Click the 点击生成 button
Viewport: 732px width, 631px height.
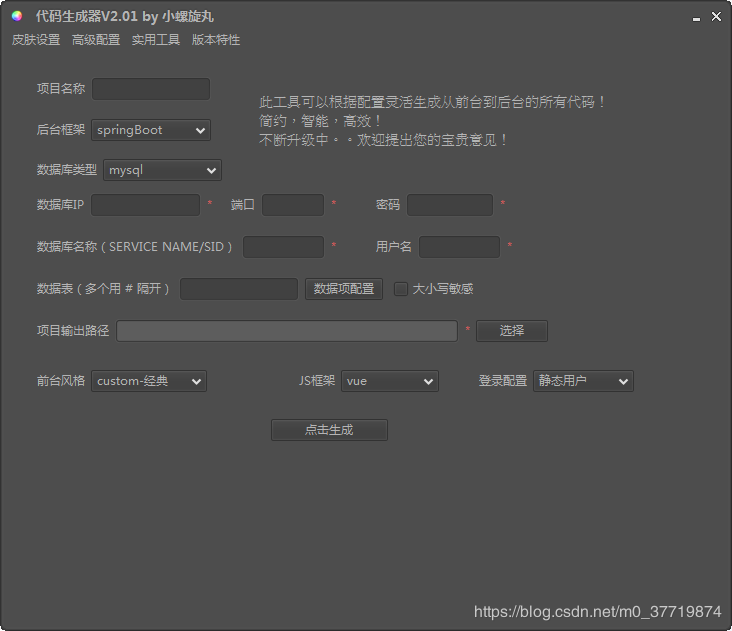tap(329, 430)
